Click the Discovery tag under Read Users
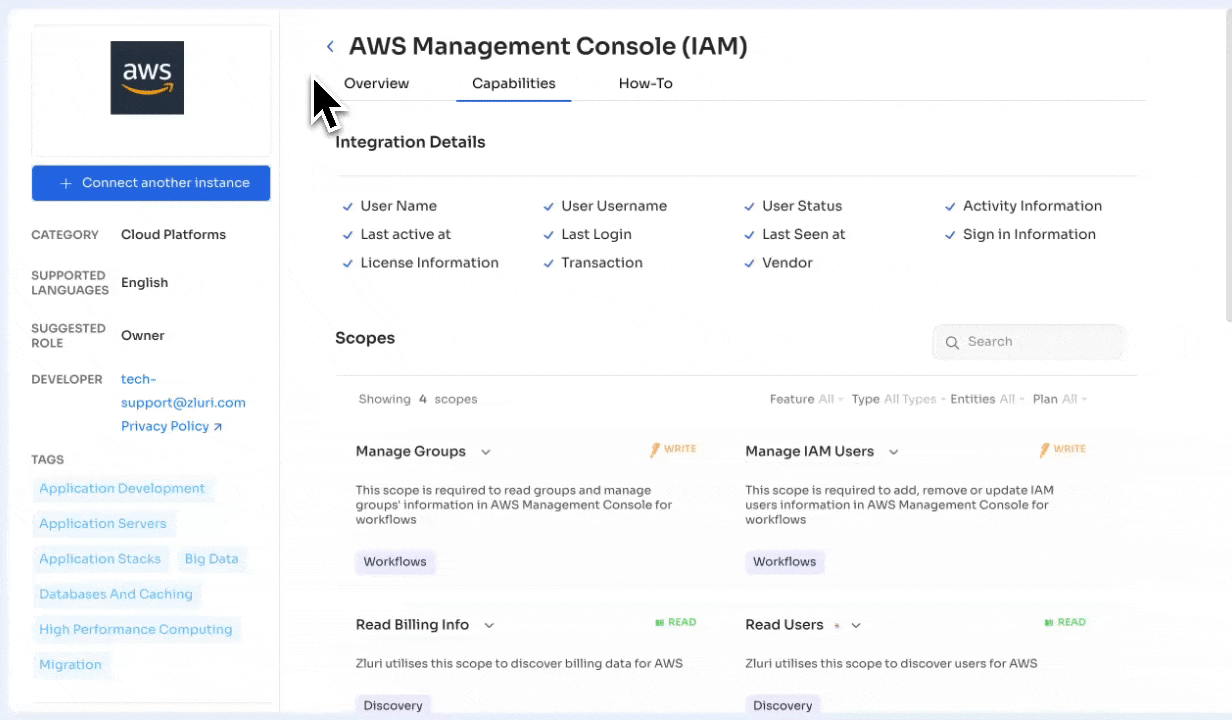This screenshot has width=1232, height=720. tap(783, 706)
